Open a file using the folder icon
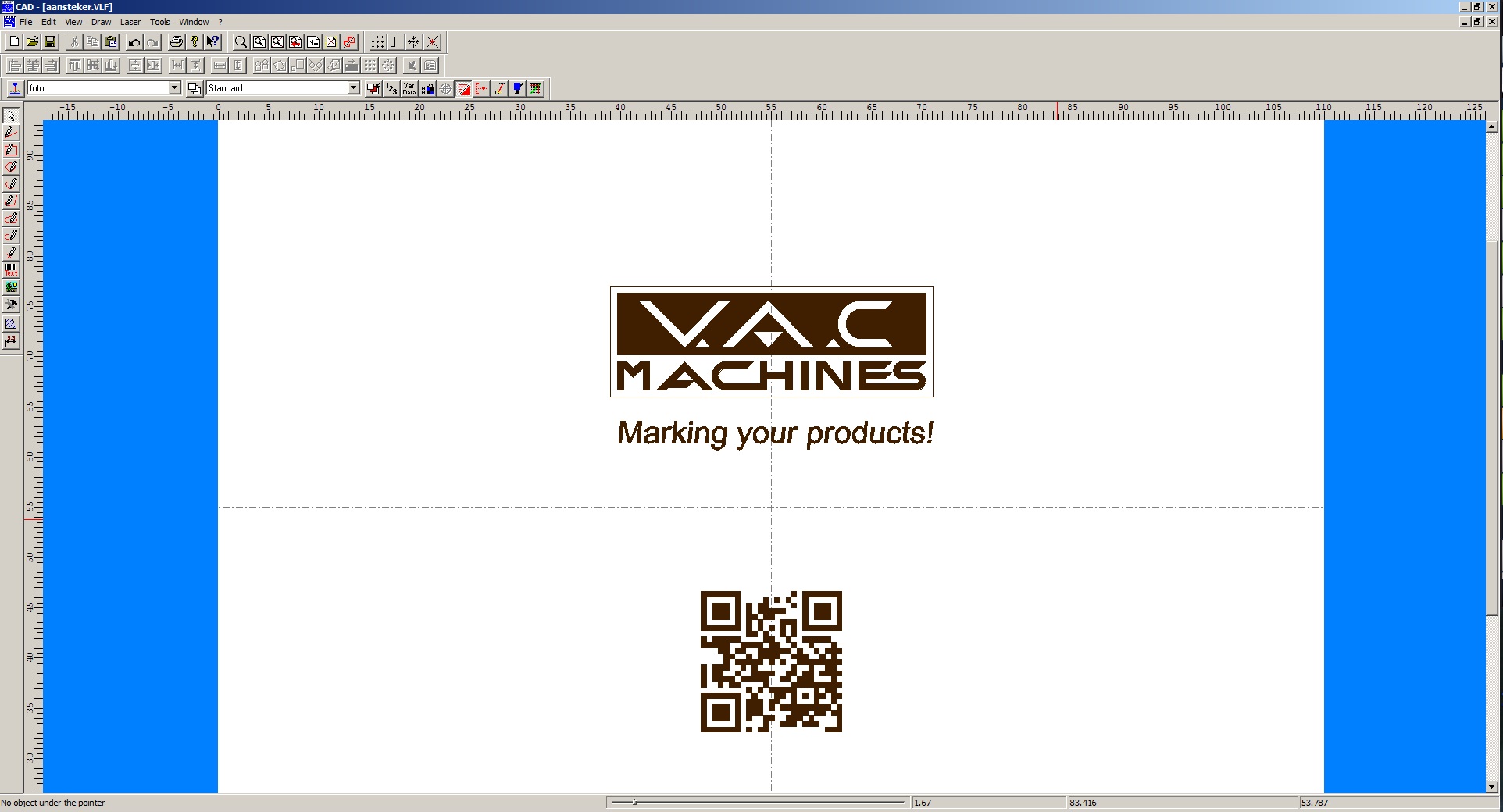1503x812 pixels. pos(32,42)
